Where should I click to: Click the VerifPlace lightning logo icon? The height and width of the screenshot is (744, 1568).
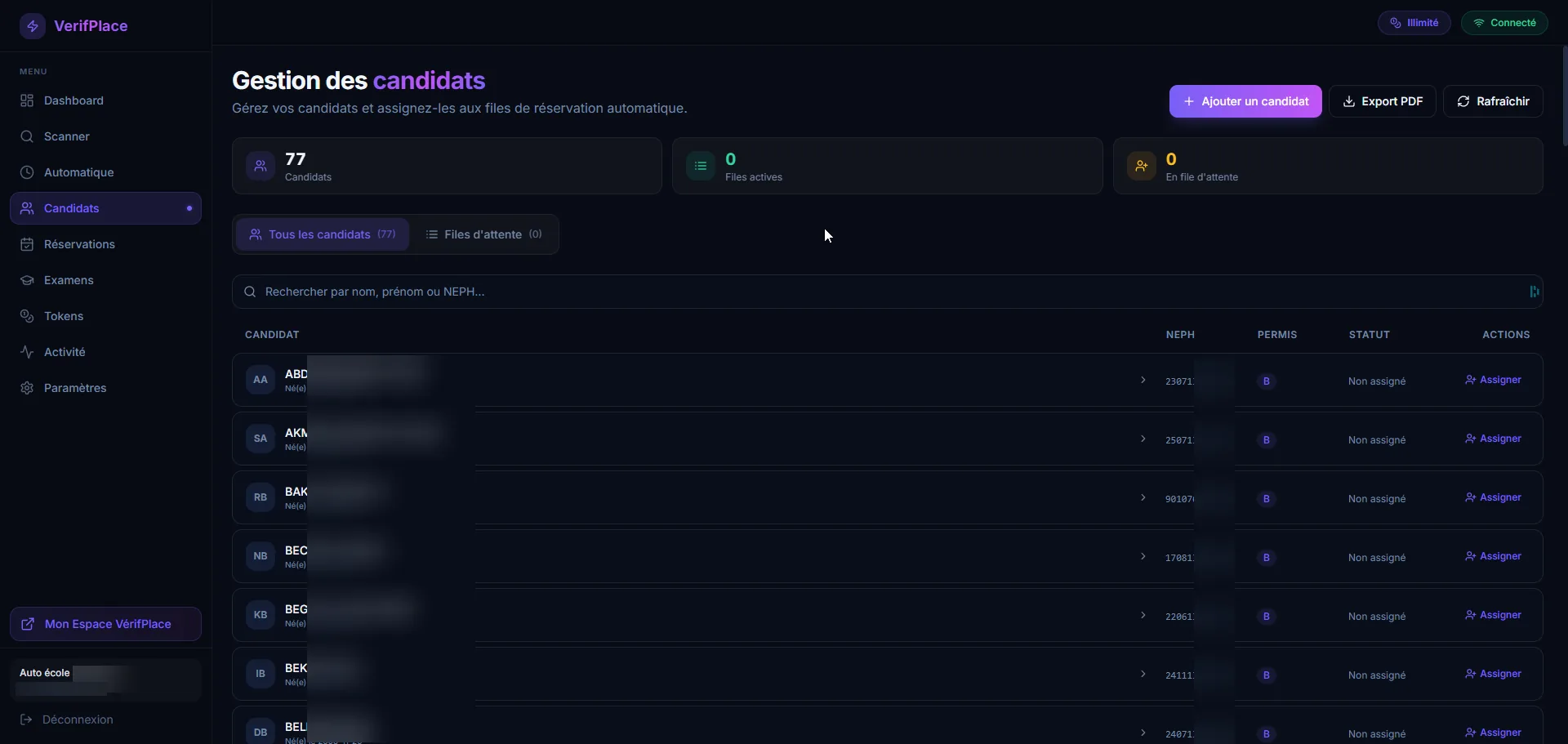[x=33, y=26]
